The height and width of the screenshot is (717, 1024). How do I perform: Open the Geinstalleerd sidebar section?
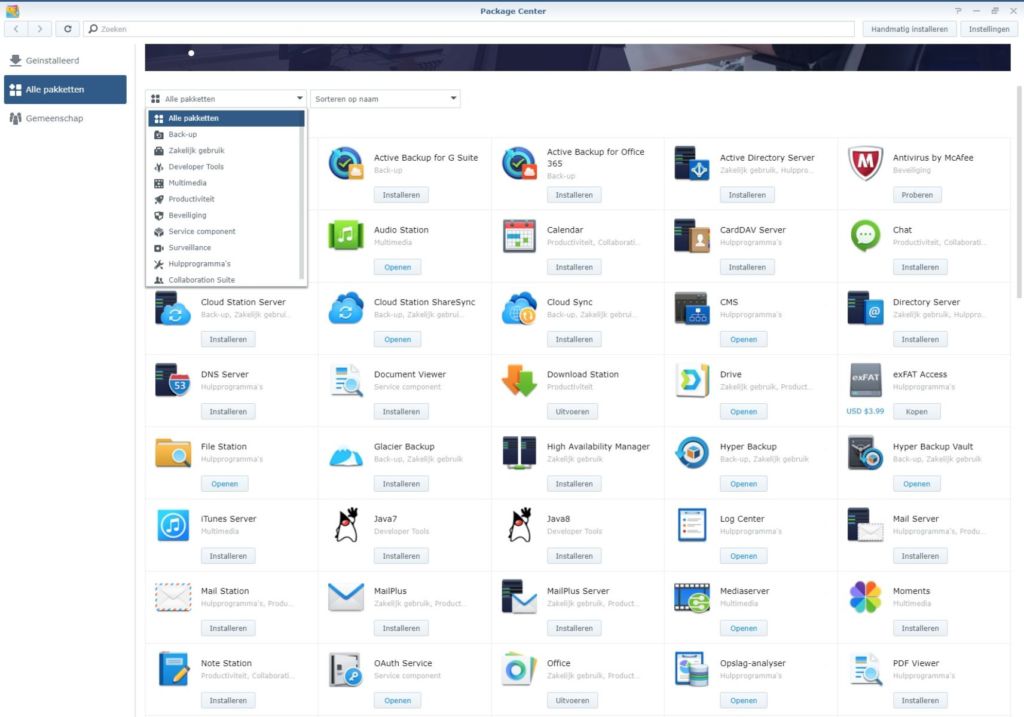coord(65,61)
